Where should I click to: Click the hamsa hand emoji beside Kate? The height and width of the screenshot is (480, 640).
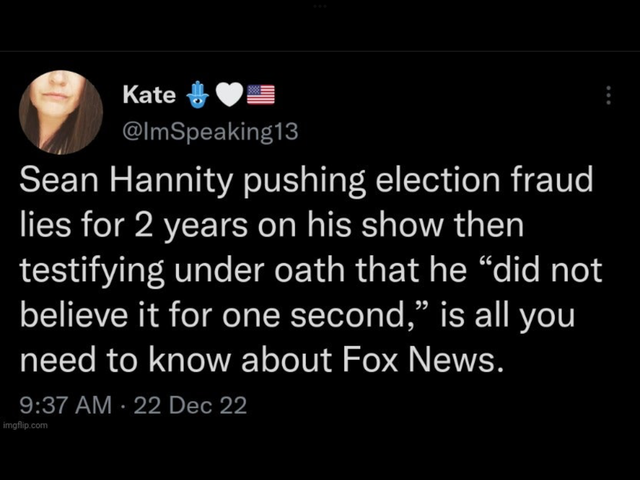[196, 96]
